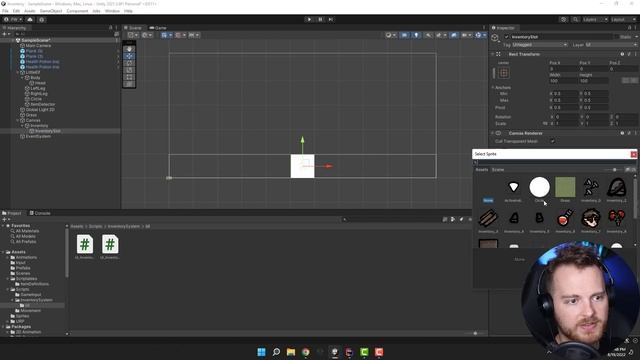This screenshot has width=640, height=360.
Task: Toggle scene lighting bulb in Scene toolbar
Action: (416, 35)
